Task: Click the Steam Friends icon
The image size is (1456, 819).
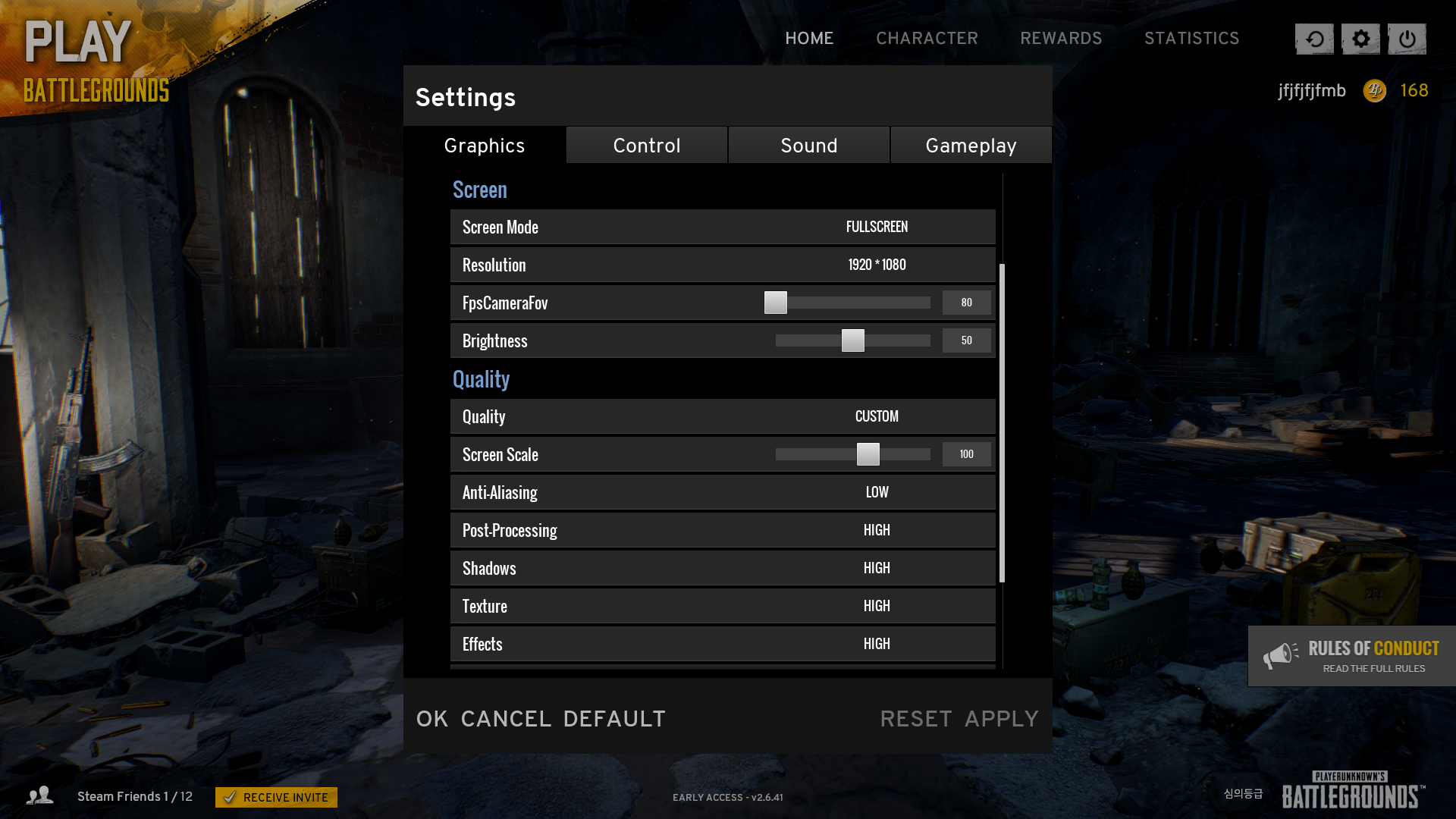Action: click(x=40, y=796)
